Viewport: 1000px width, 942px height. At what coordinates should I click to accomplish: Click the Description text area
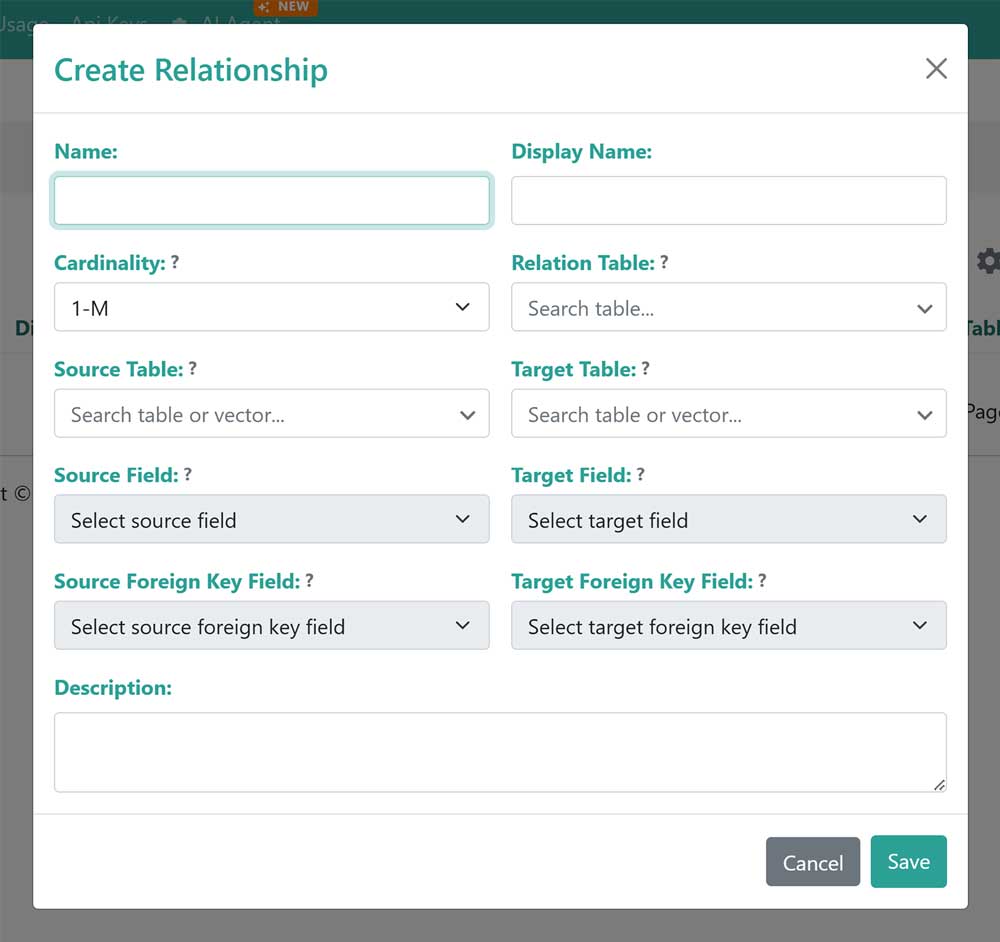[x=500, y=753]
